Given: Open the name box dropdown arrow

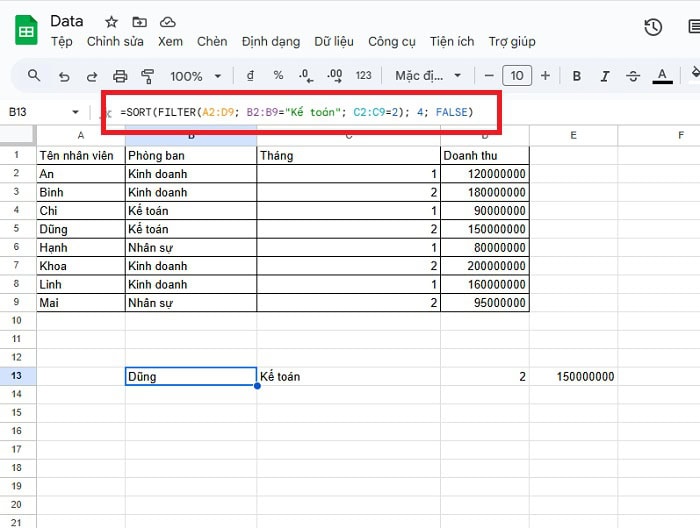Looking at the screenshot, I should (75, 112).
